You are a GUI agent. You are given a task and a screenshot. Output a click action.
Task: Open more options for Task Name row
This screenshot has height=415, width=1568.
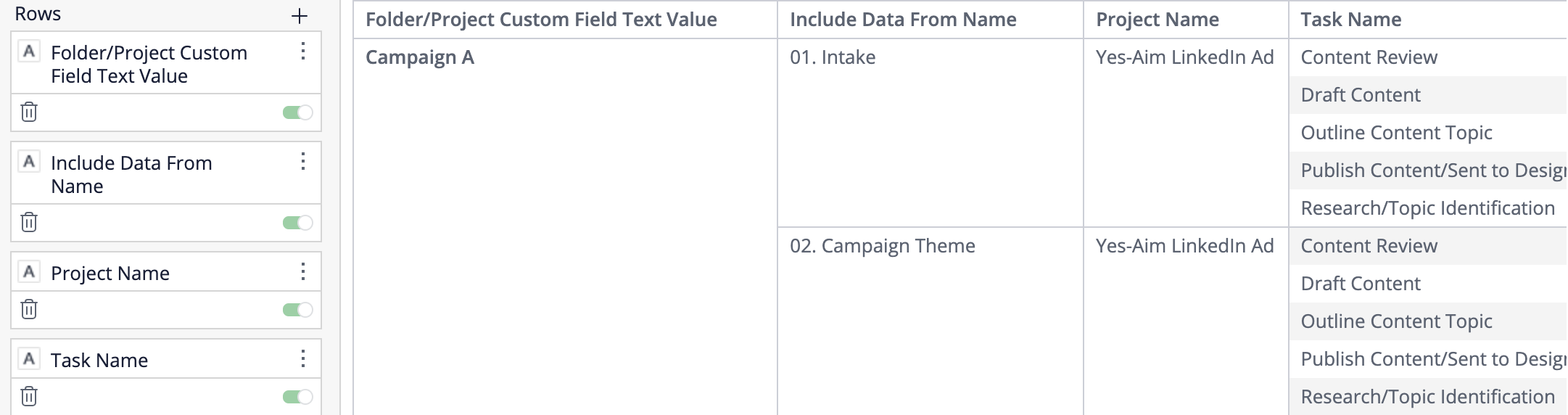(303, 358)
